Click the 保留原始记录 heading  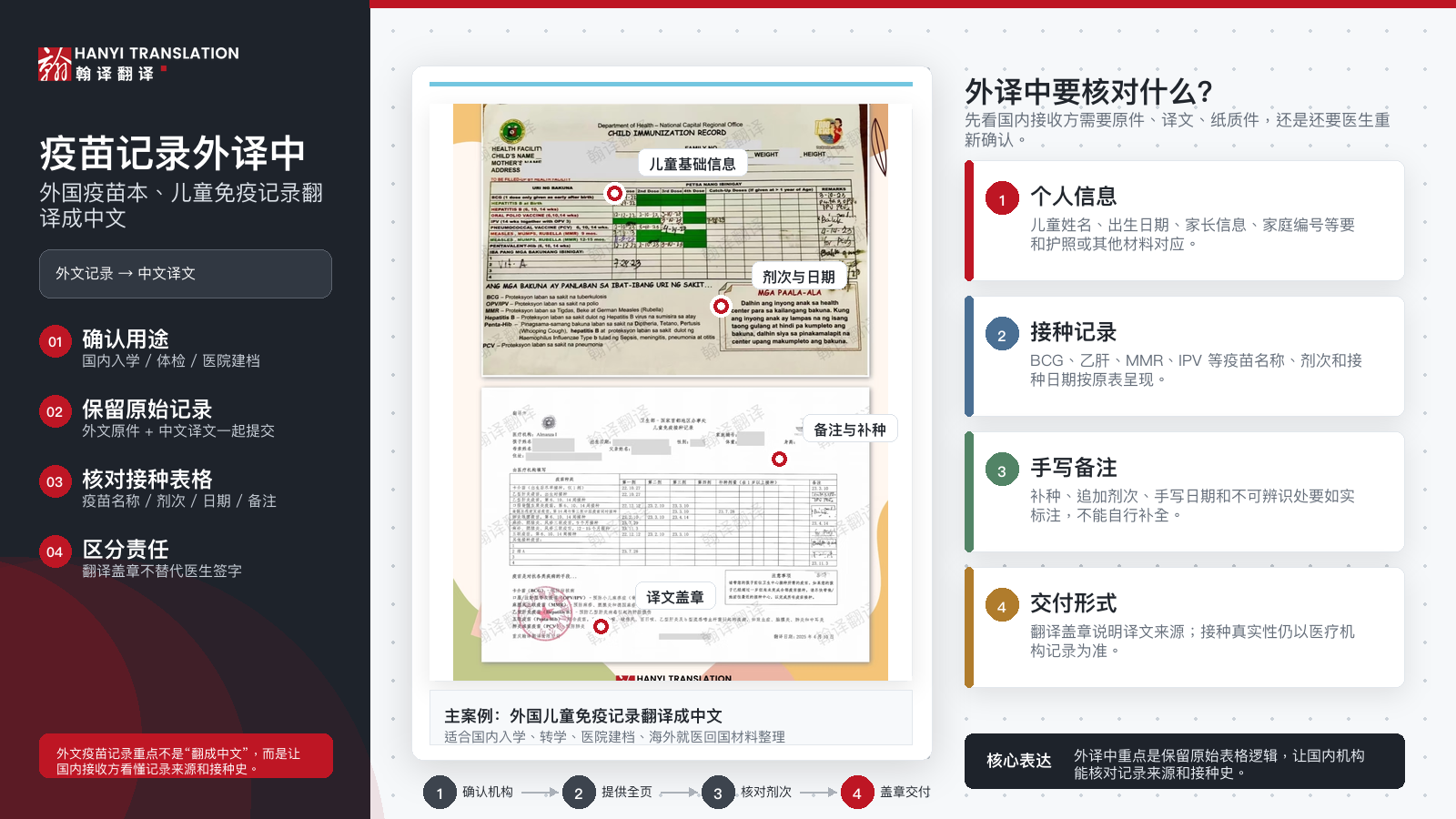pos(147,409)
